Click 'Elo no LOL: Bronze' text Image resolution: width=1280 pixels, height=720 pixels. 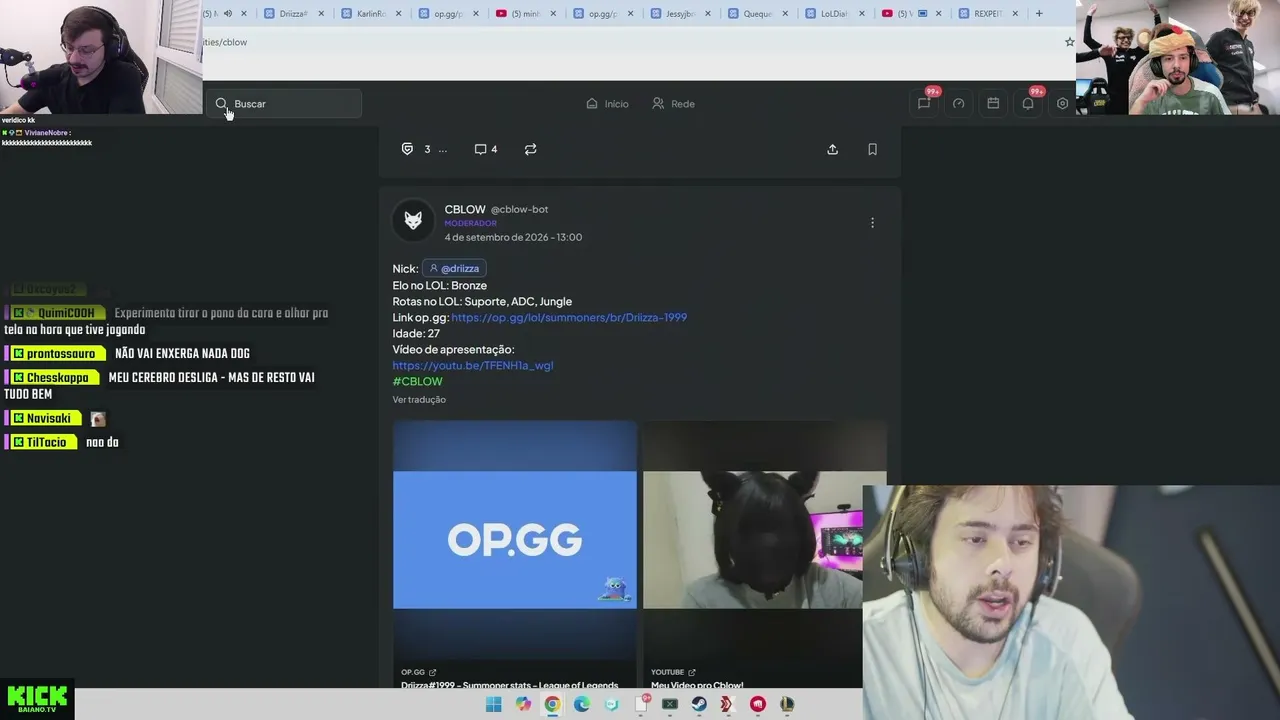coord(439,285)
